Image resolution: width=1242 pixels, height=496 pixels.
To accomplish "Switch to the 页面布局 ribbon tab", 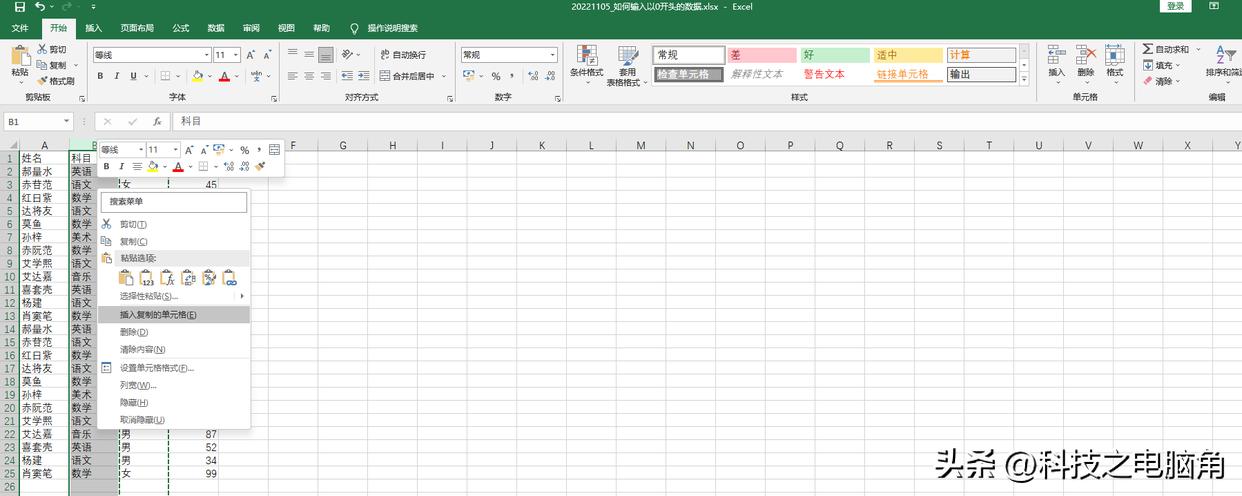I will 137,28.
